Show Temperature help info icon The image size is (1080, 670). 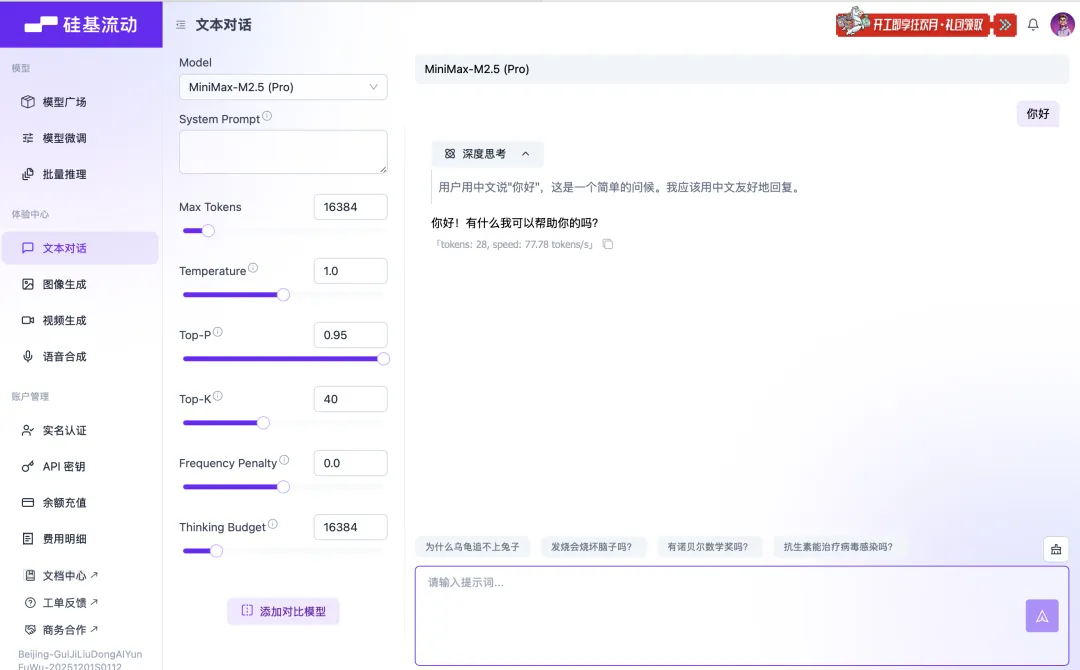(253, 268)
